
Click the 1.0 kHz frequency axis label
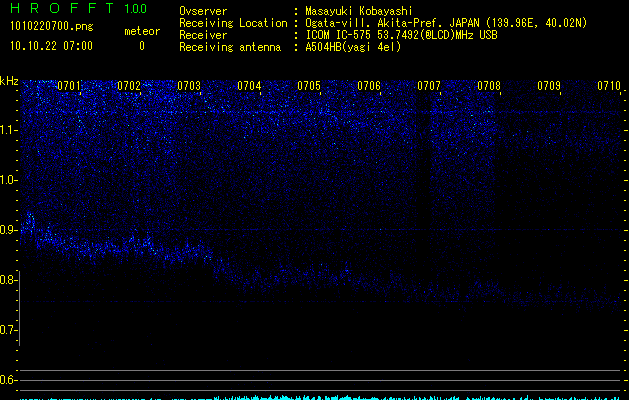click(9, 180)
